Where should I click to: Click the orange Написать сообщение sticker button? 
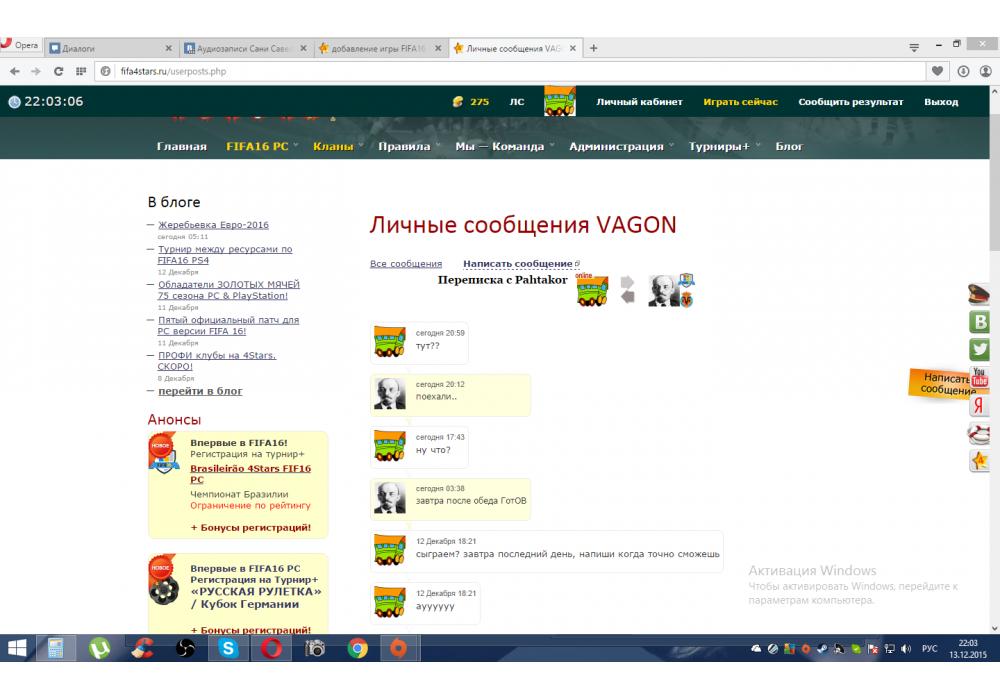click(940, 384)
